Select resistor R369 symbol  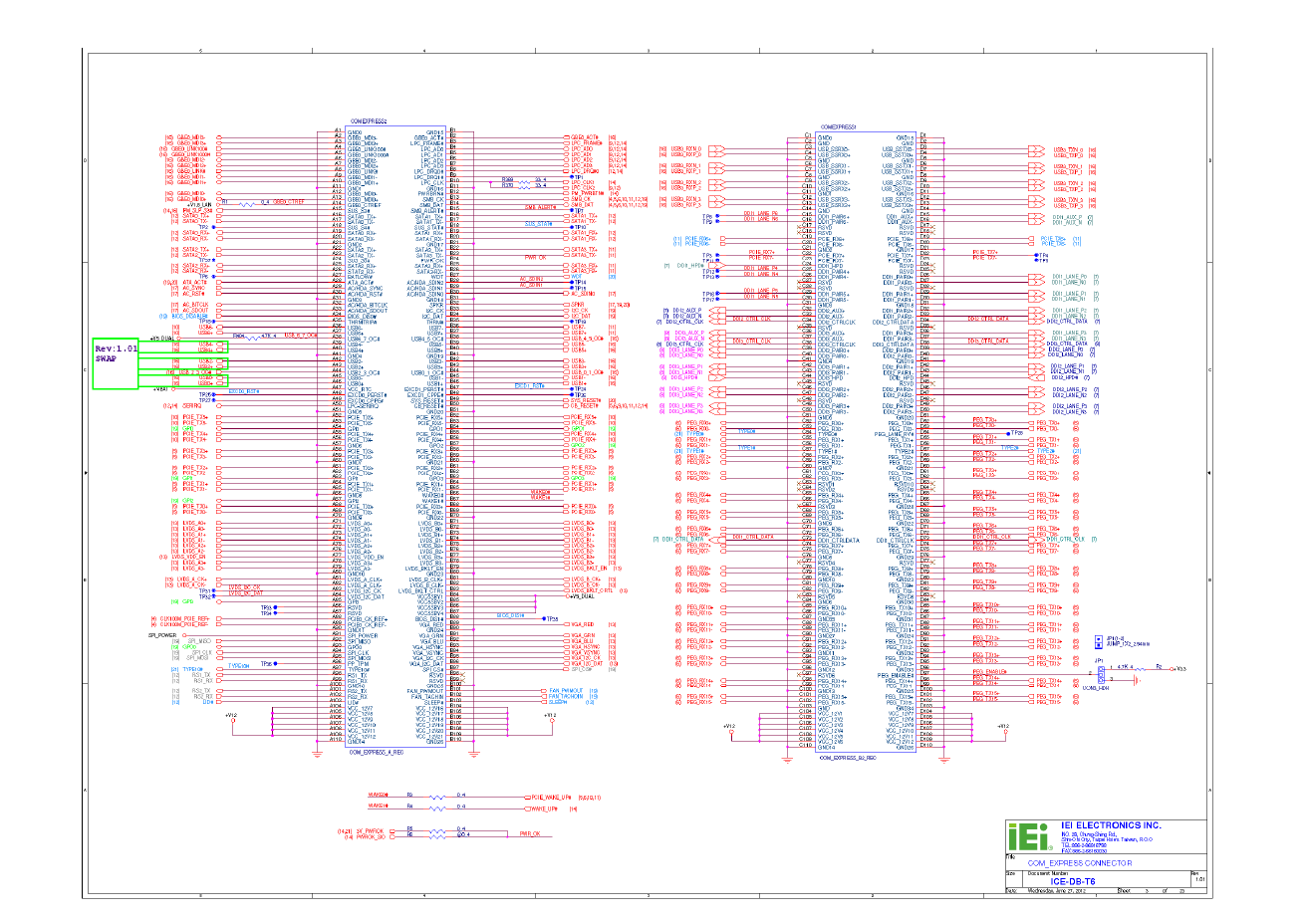(x=524, y=180)
